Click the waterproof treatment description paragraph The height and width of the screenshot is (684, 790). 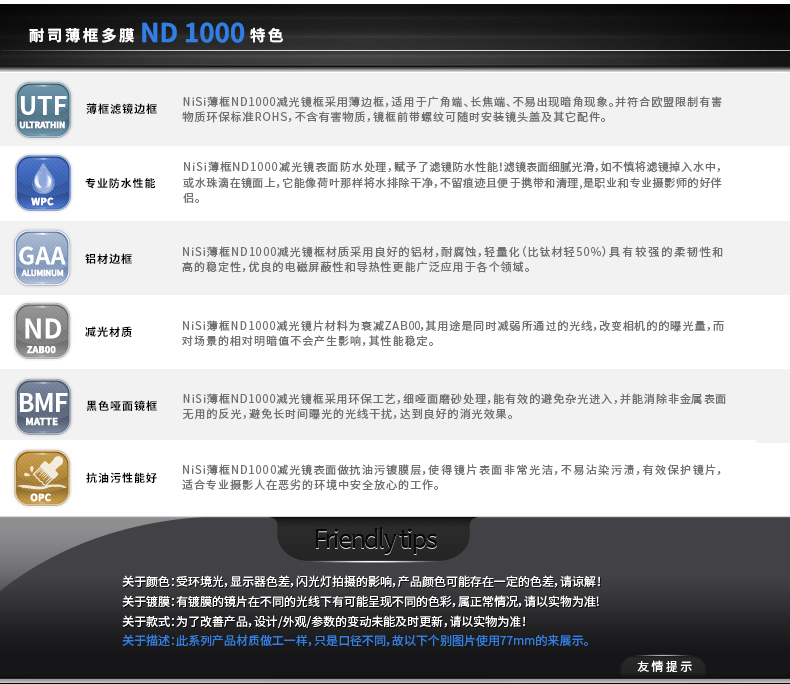pyautogui.click(x=452, y=182)
